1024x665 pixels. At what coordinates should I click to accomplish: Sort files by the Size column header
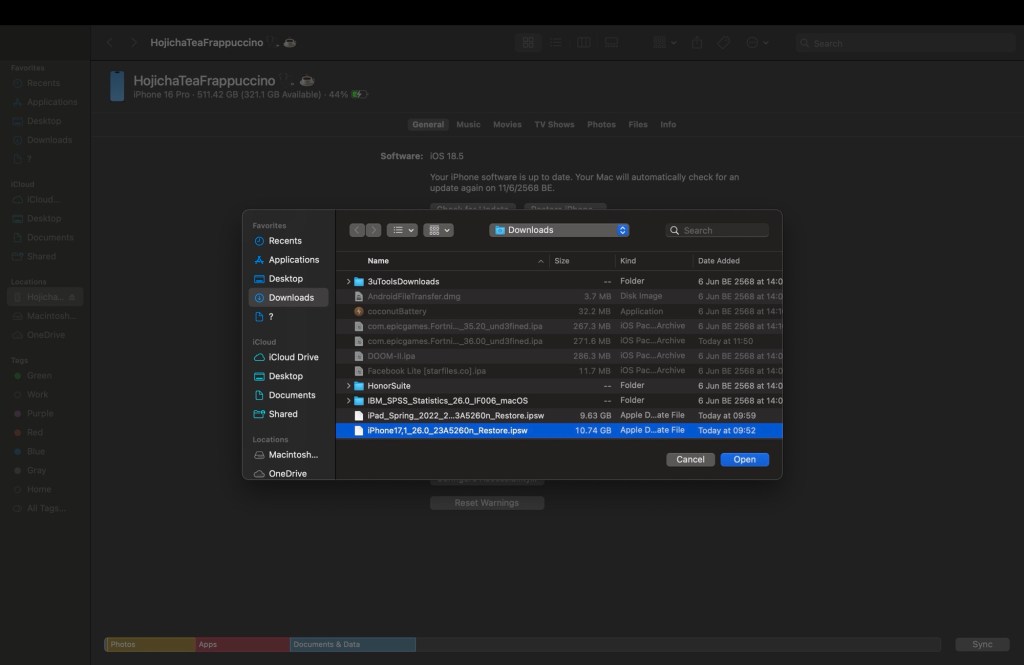580,261
